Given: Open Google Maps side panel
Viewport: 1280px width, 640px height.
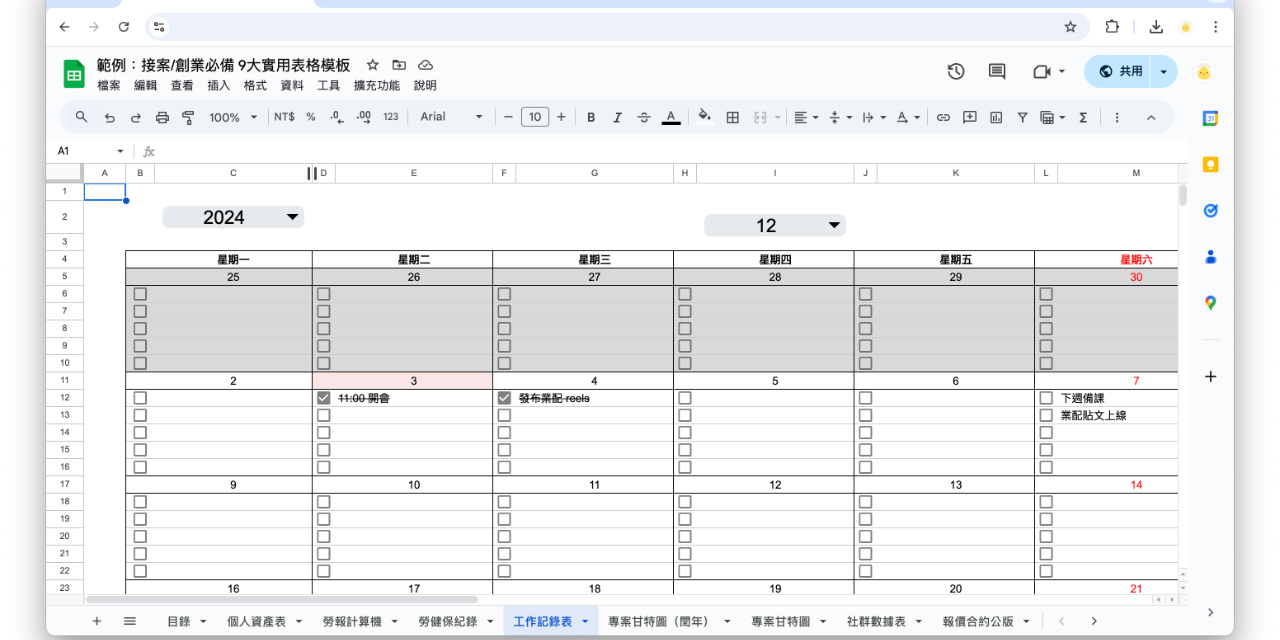Looking at the screenshot, I should tap(1210, 302).
